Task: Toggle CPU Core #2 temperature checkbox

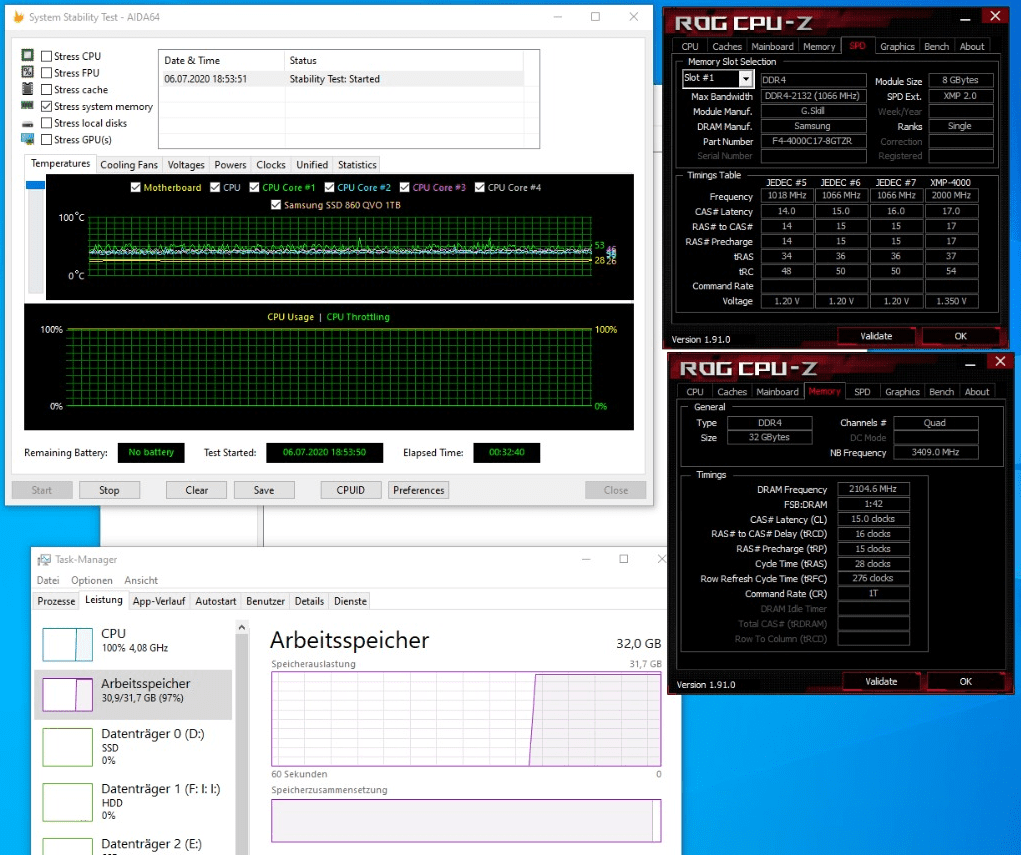Action: [329, 188]
